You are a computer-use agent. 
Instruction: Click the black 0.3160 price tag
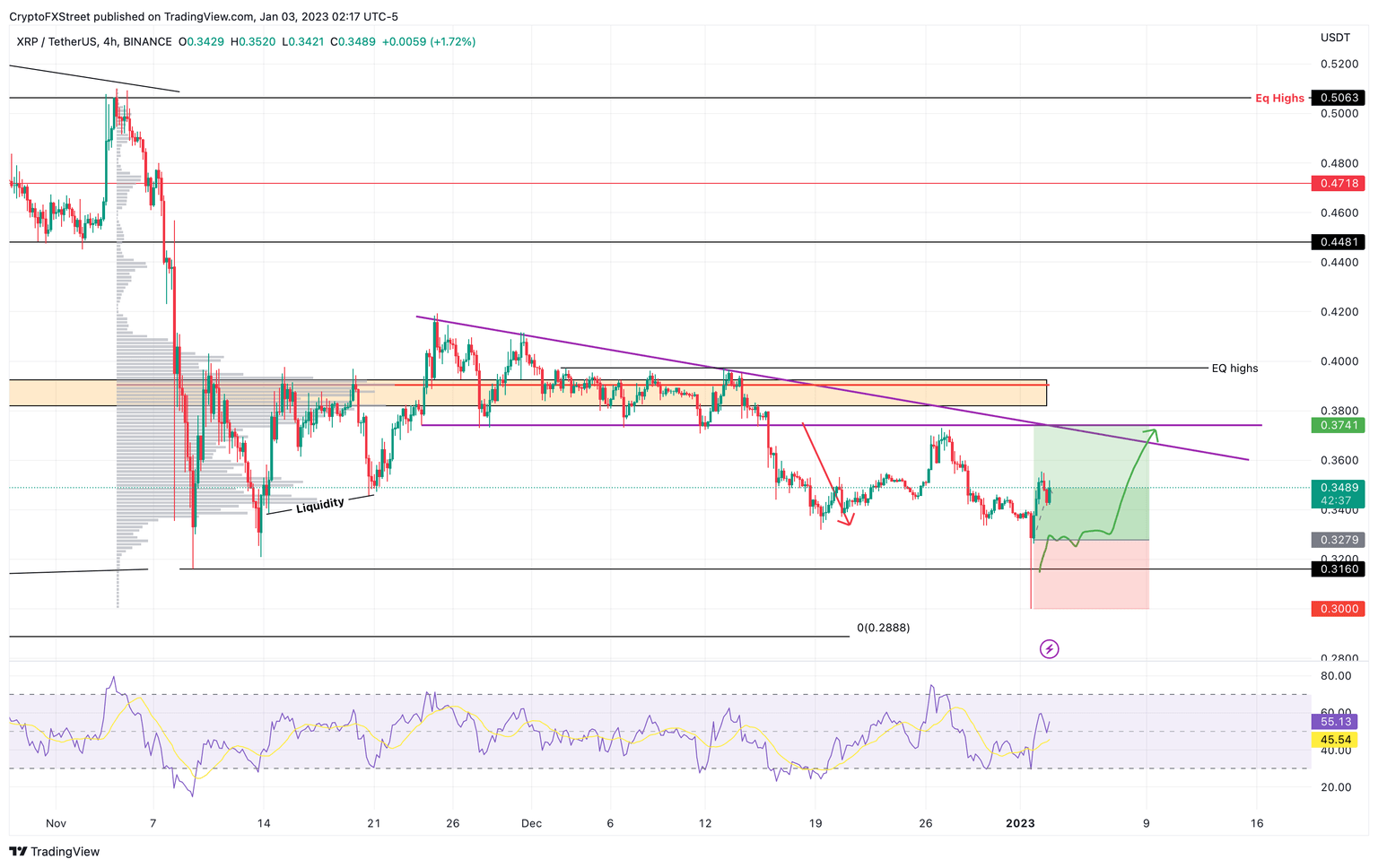[x=1340, y=569]
